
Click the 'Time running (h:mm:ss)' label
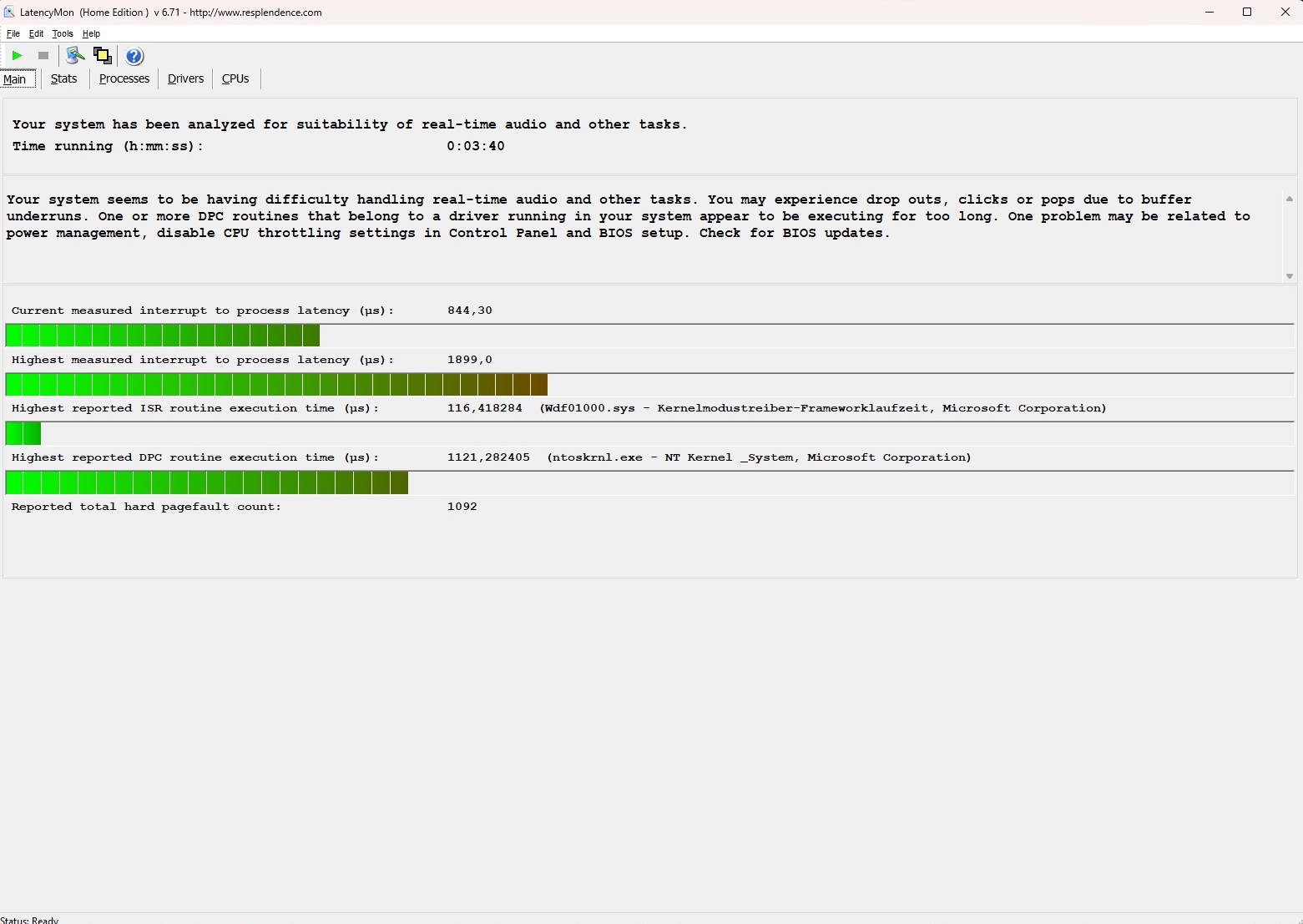click(108, 146)
